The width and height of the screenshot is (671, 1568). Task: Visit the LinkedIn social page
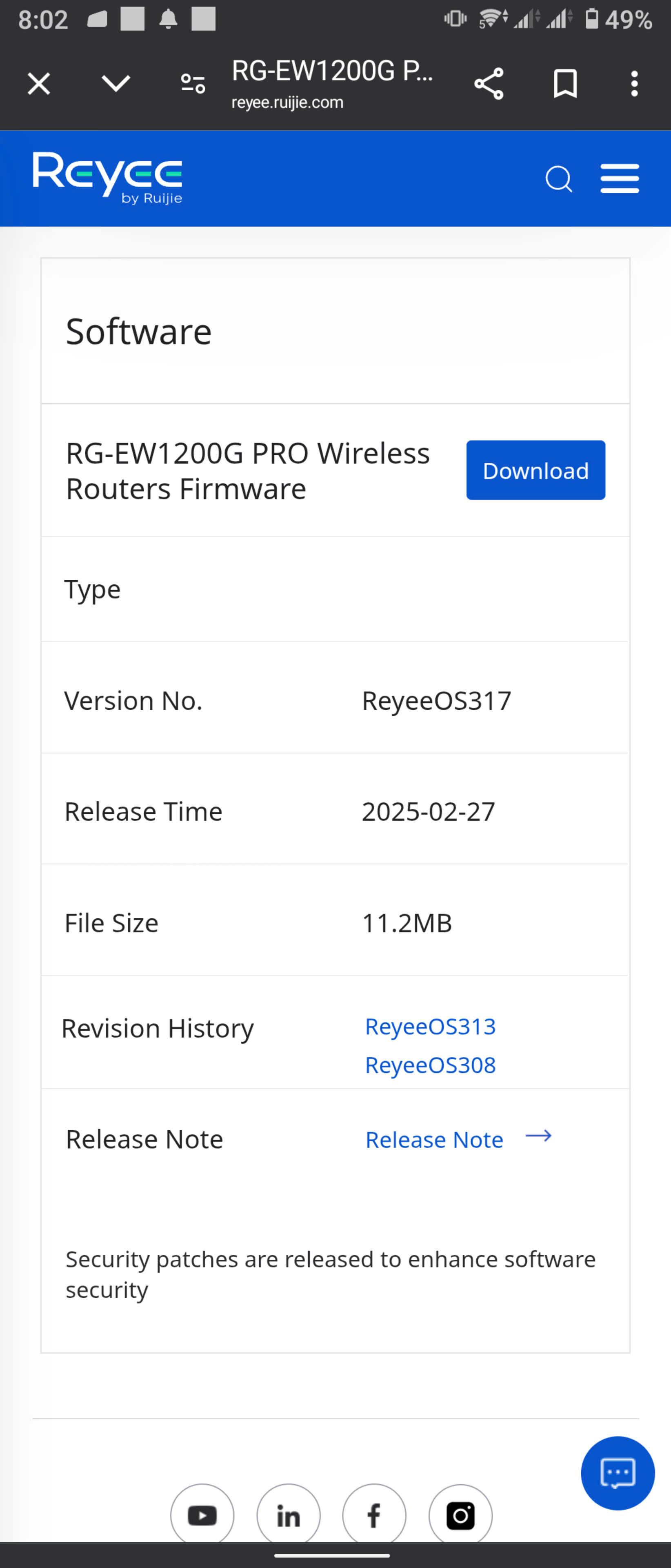pyautogui.click(x=288, y=1515)
